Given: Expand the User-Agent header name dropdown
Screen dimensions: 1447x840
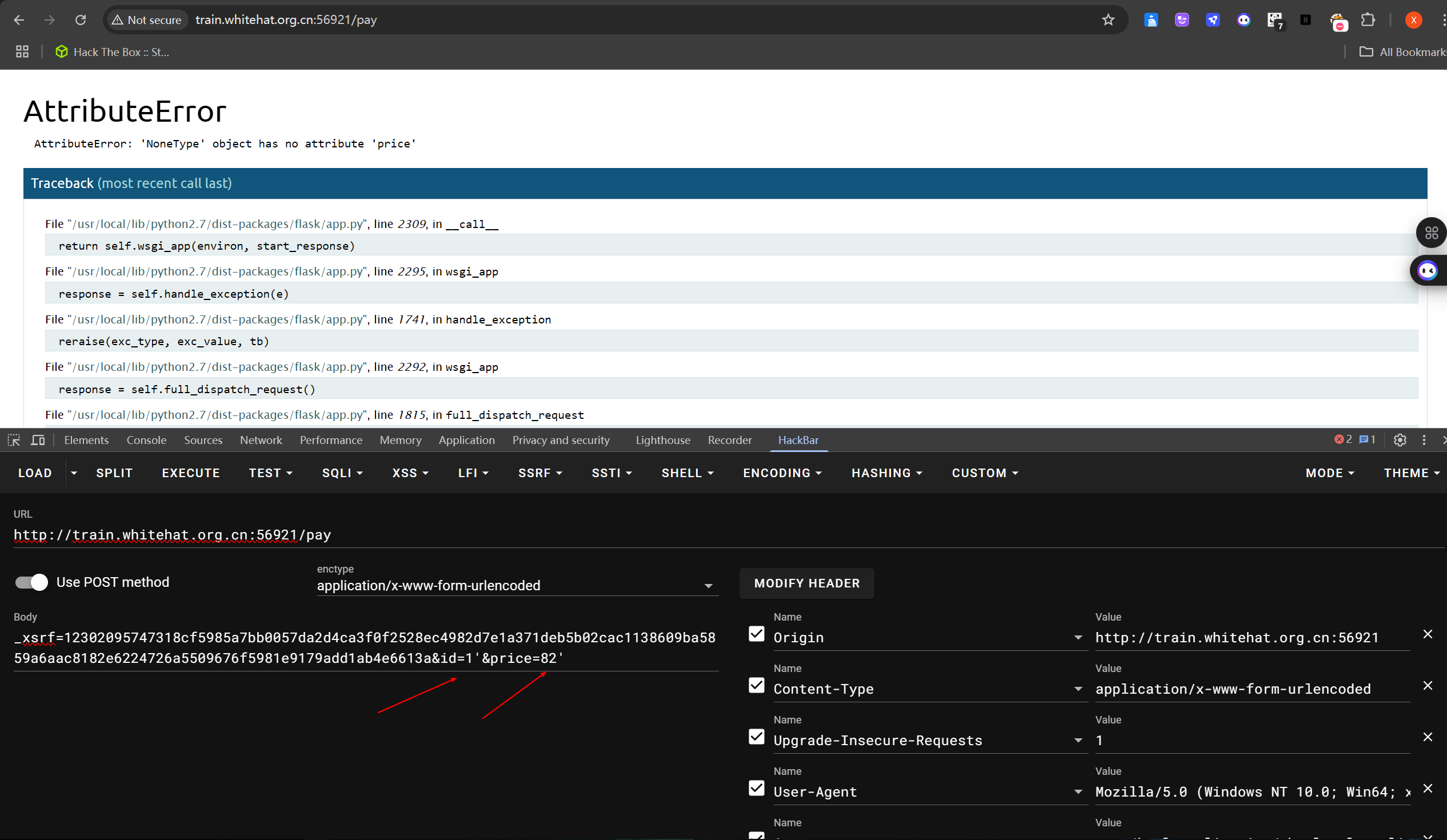Looking at the screenshot, I should (1078, 792).
